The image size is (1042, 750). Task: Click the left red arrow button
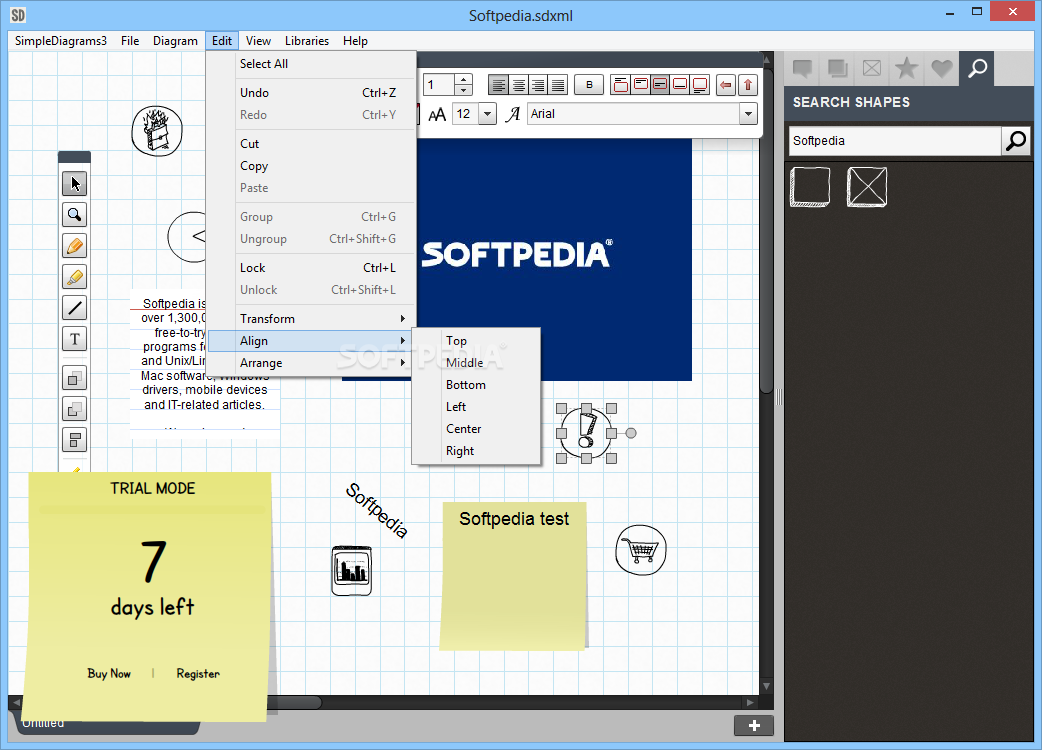click(726, 85)
